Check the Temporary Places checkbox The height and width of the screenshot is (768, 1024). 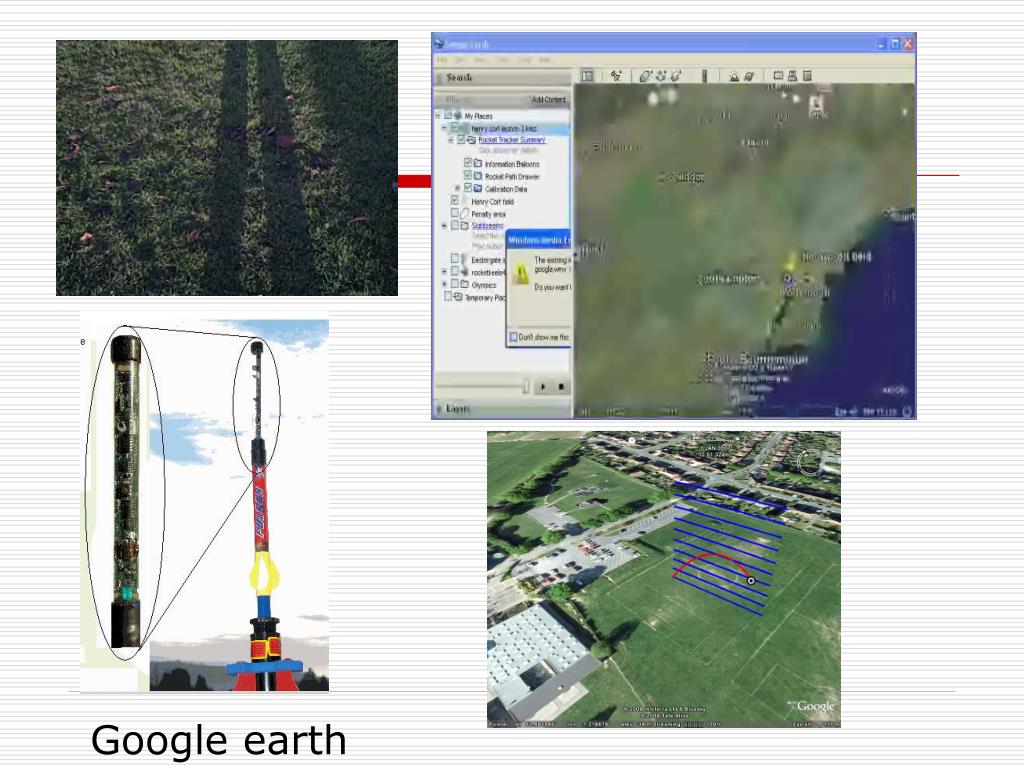(447, 296)
